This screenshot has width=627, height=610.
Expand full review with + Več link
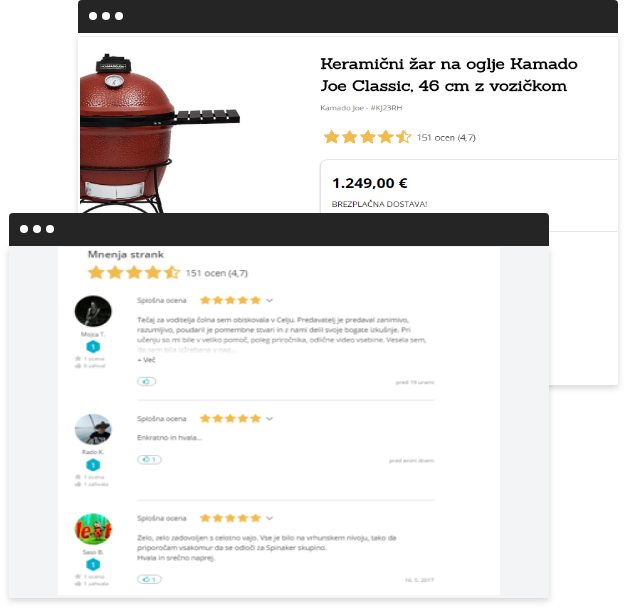[146, 360]
